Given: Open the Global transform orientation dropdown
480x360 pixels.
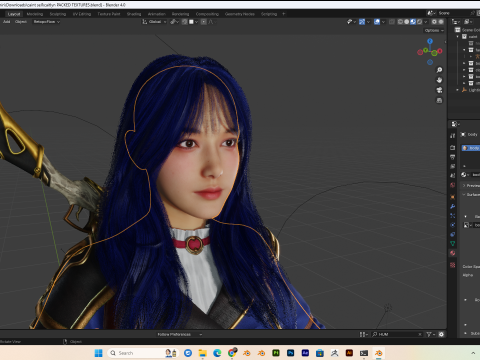Looking at the screenshot, I should 154,22.
